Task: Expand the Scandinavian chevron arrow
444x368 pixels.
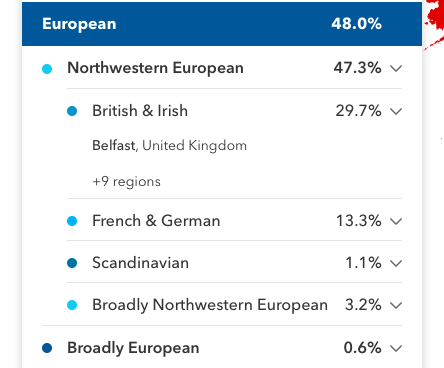Action: tap(396, 263)
